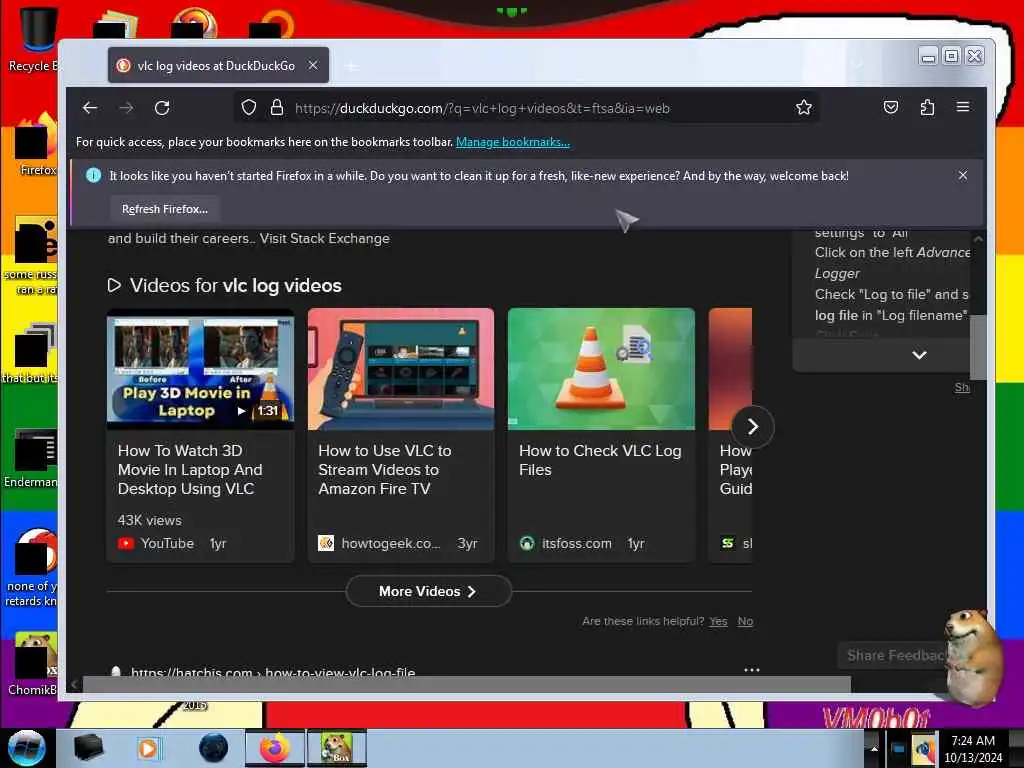Open the hamster Box taskbar icon
This screenshot has height=768, width=1024.
(336, 748)
